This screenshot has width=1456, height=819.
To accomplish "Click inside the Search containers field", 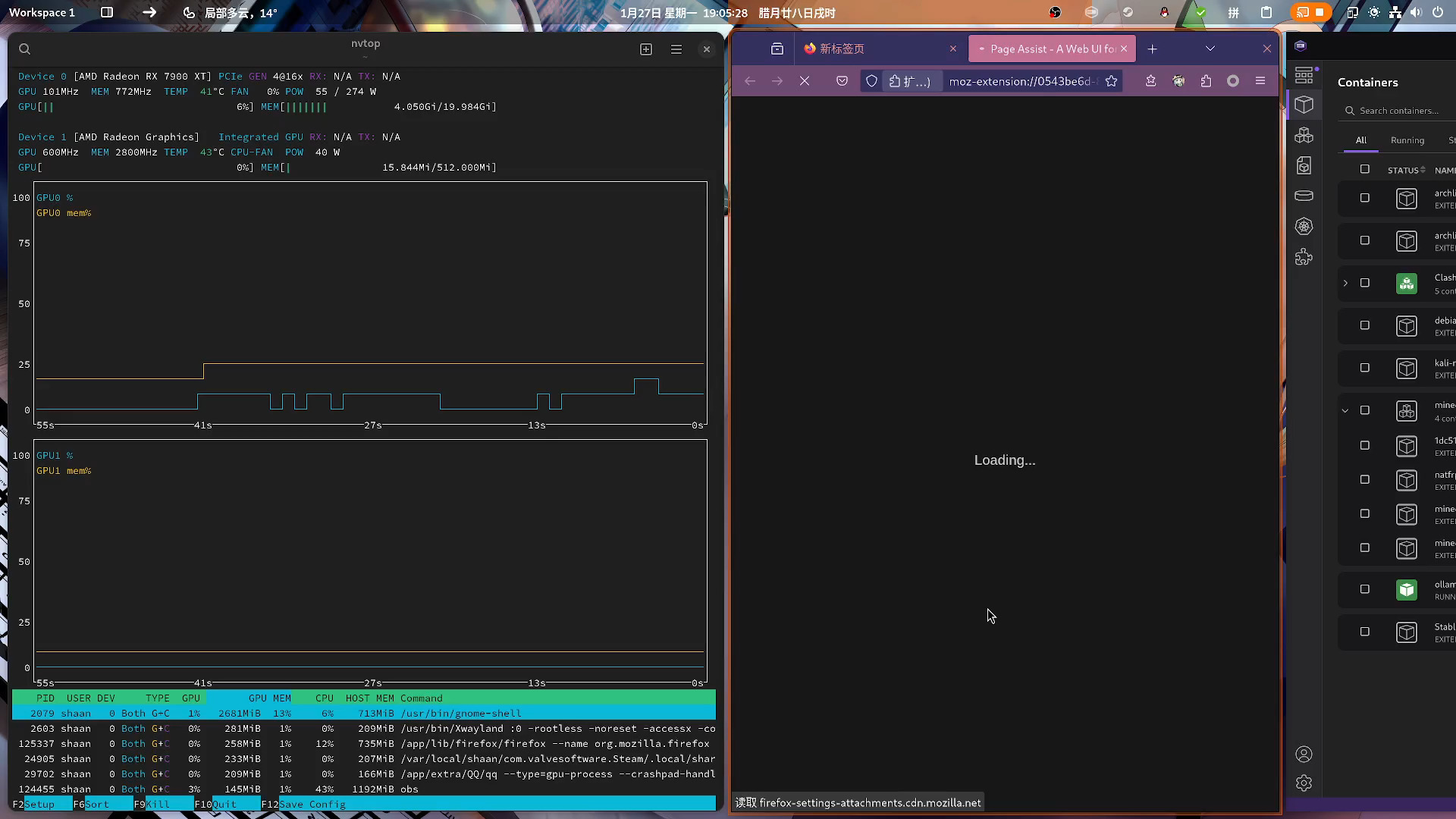I will click(x=1401, y=110).
